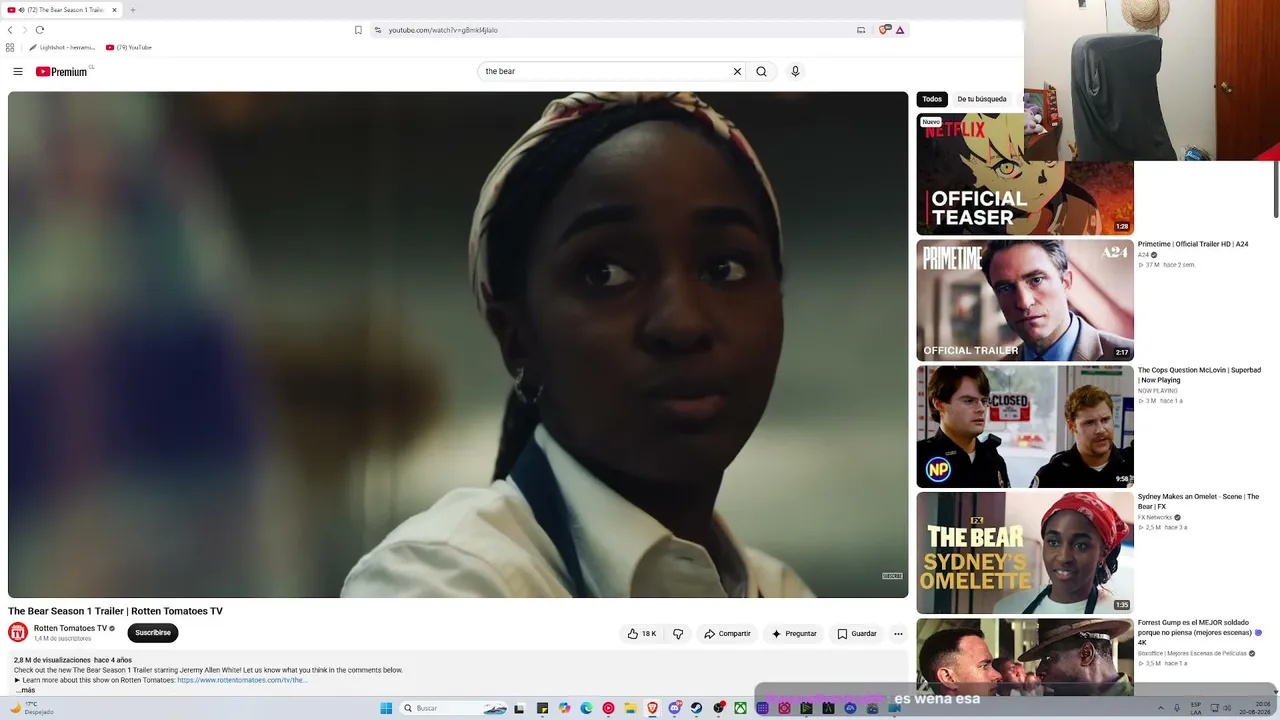This screenshot has width=1280, height=720.
Task: Dislike The Bear trailer video
Action: pos(678,633)
